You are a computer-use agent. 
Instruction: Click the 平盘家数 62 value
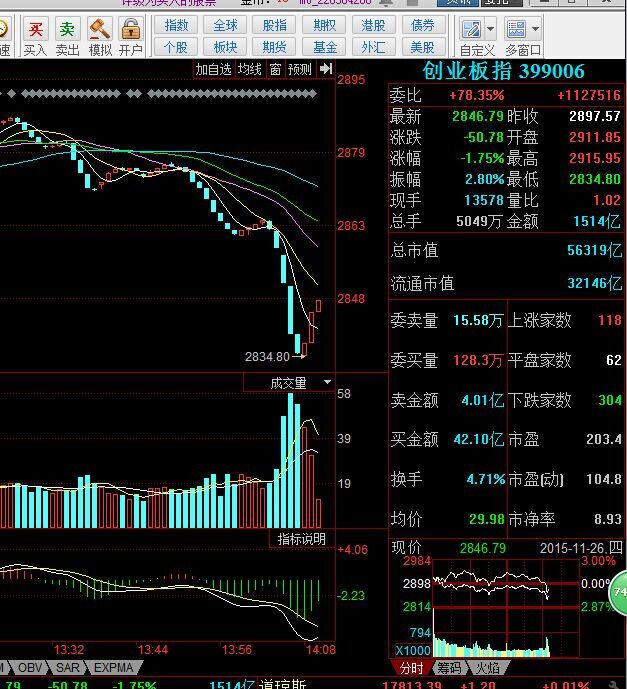613,360
